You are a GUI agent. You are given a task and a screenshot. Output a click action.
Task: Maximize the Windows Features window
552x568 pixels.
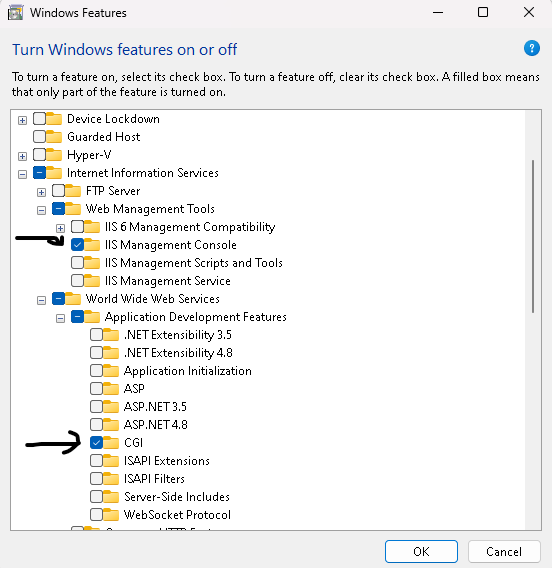coord(483,13)
